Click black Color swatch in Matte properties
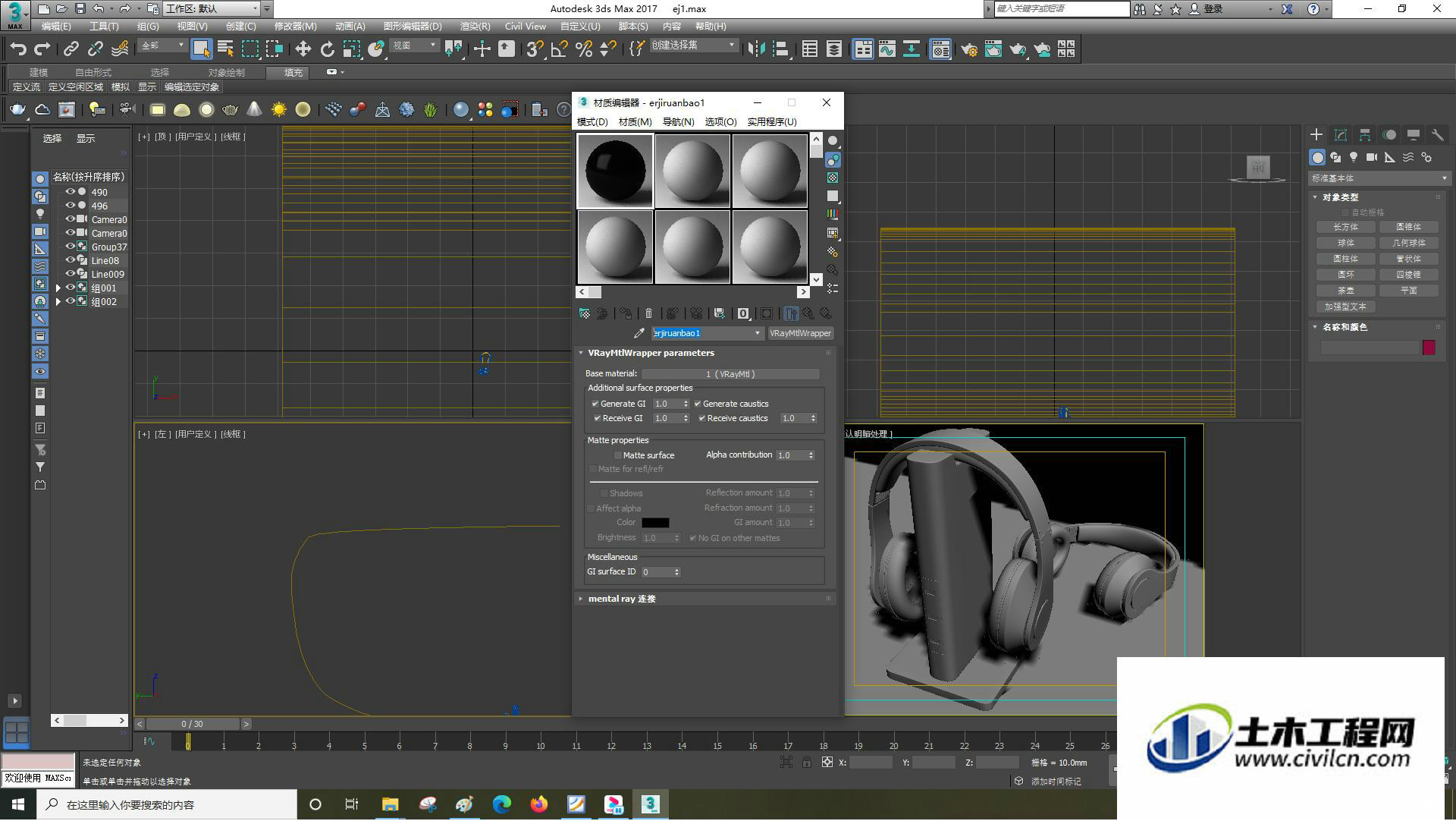The image size is (1456, 821). click(x=655, y=523)
